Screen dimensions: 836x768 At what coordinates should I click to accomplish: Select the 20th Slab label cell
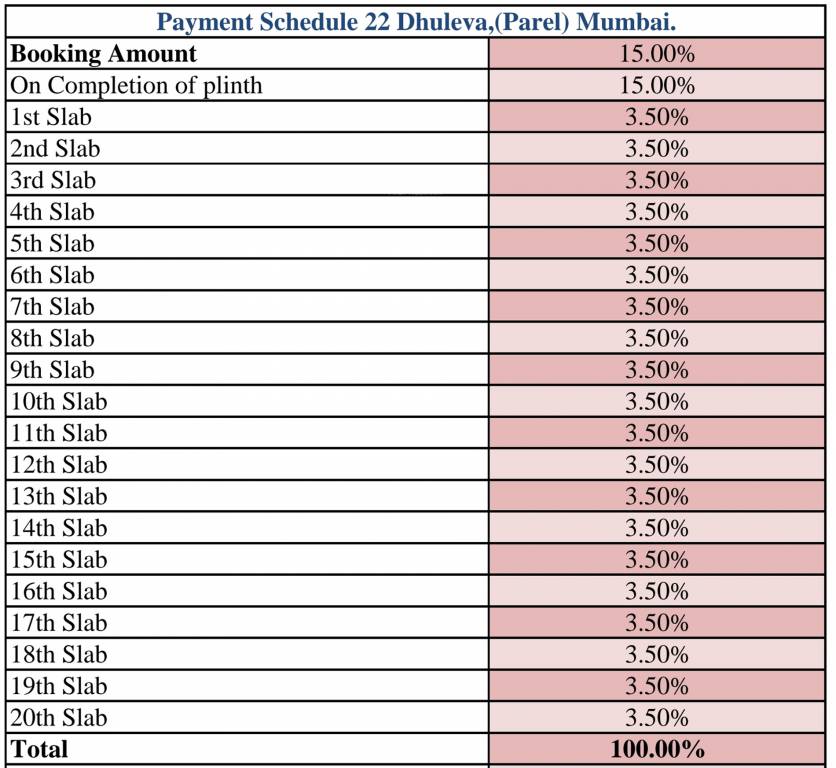point(58,718)
